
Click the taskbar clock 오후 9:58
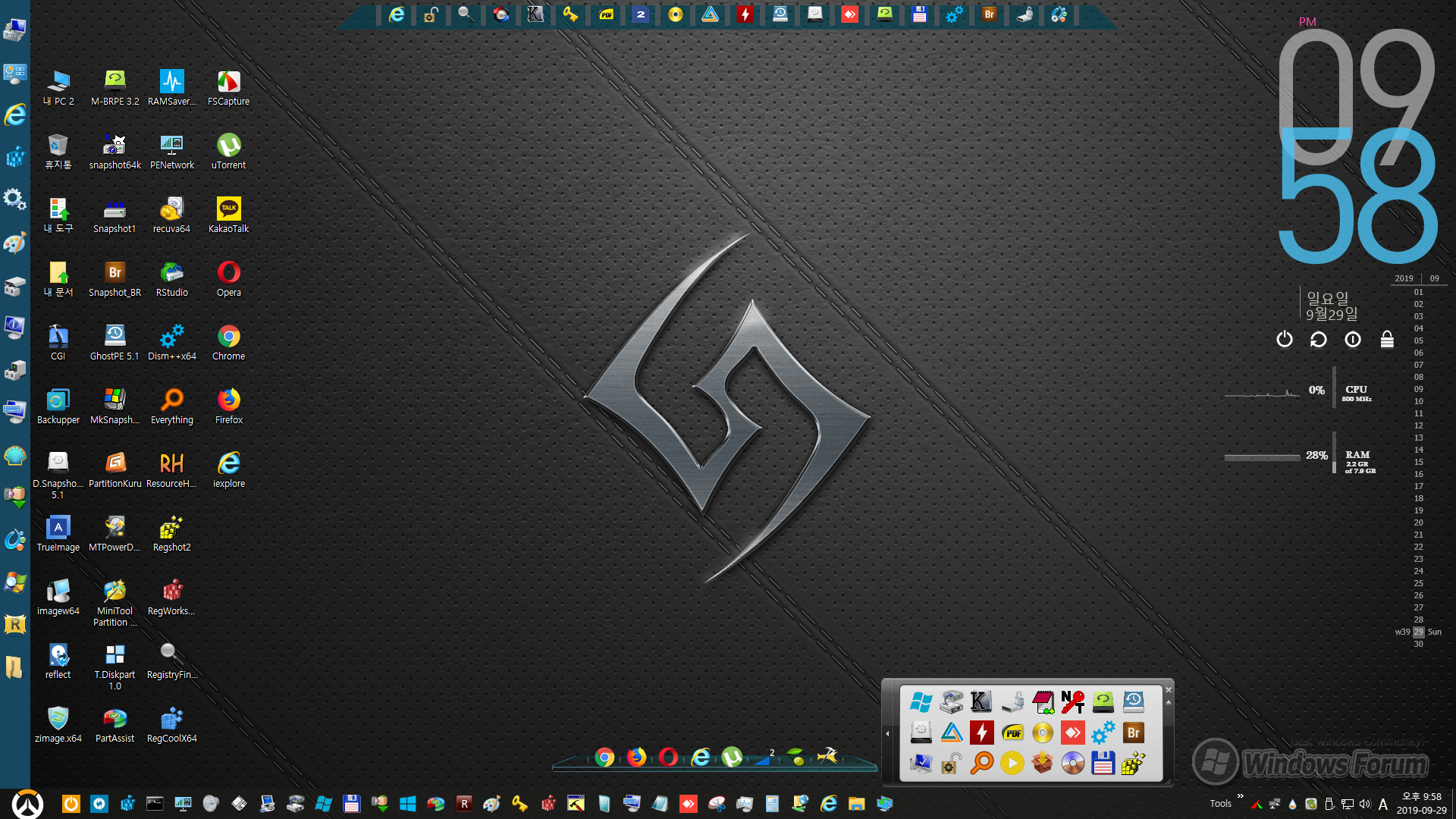click(x=1422, y=797)
